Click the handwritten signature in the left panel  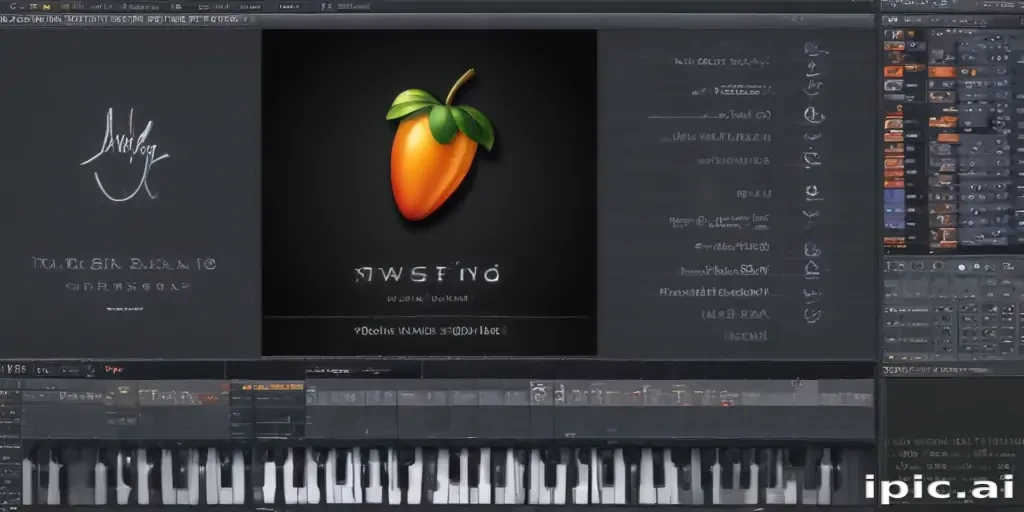124,155
